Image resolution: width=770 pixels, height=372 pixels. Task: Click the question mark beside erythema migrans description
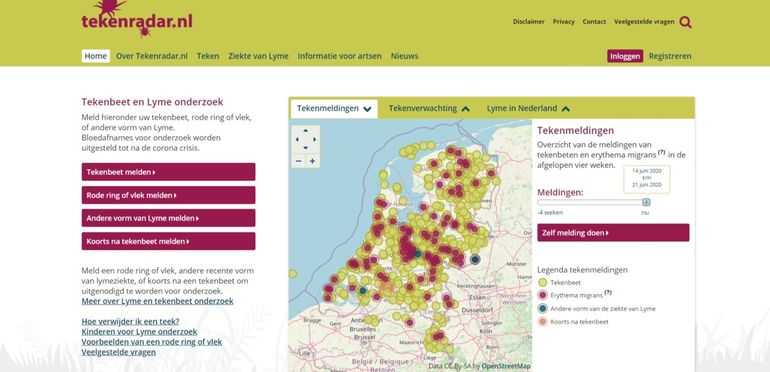click(x=661, y=152)
